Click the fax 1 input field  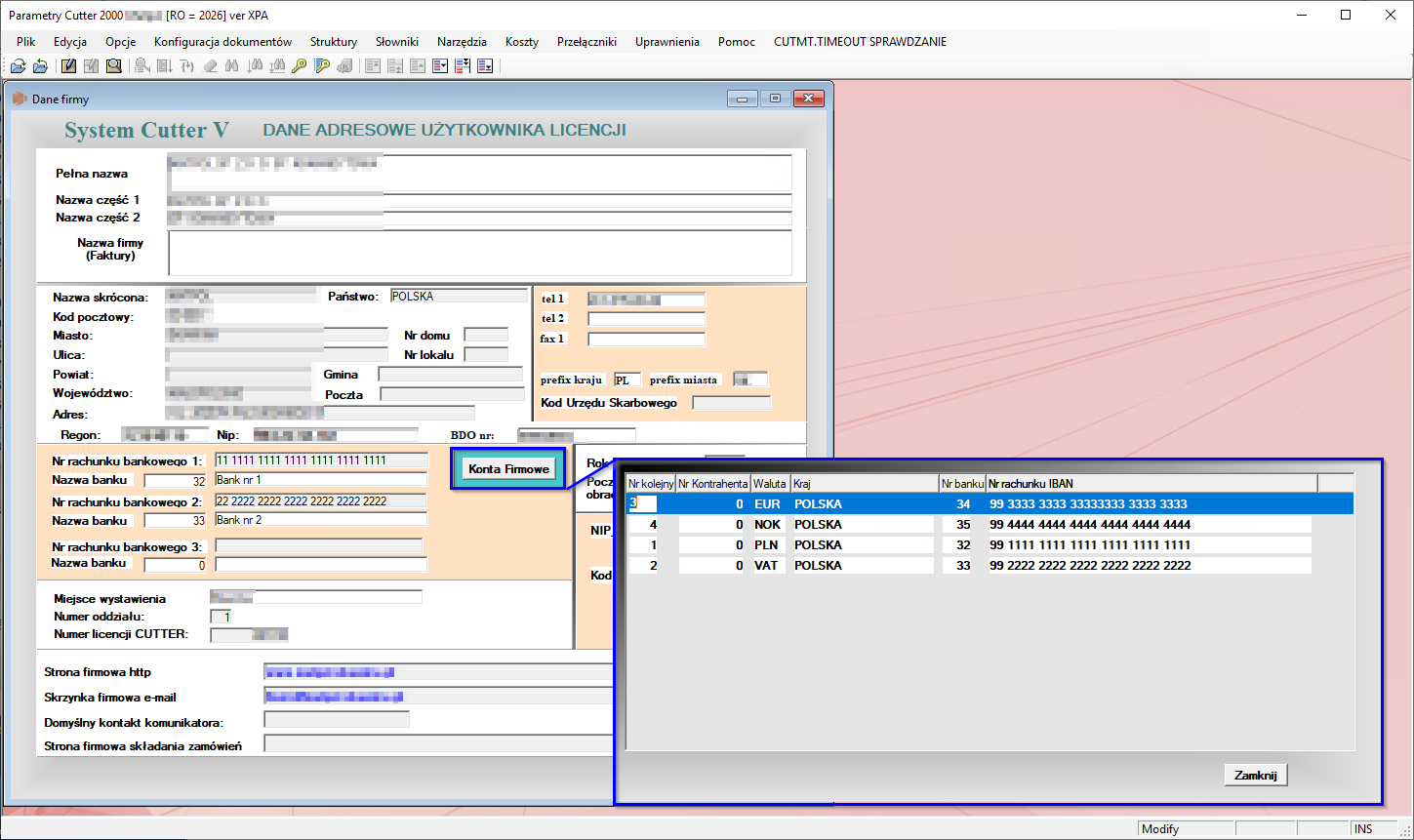point(646,340)
